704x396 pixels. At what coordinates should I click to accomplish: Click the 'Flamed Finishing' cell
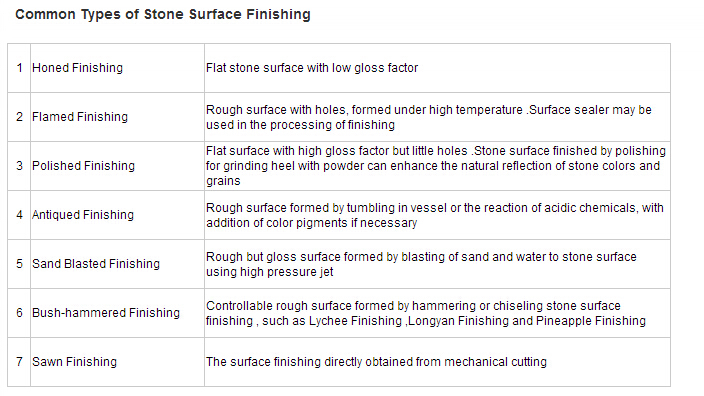117,117
